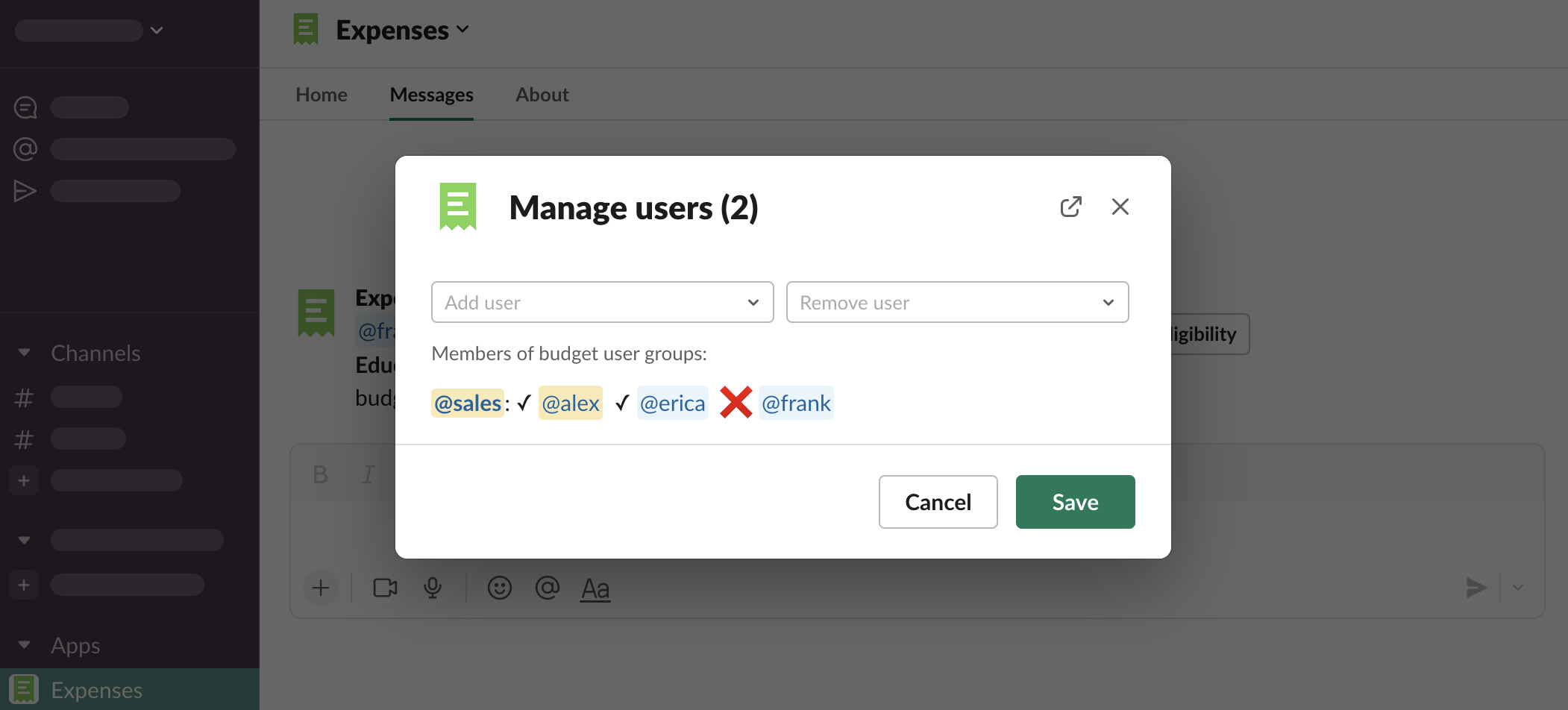The width and height of the screenshot is (1568, 710).
Task: Click the plus attachment icon in composer
Action: point(321,588)
